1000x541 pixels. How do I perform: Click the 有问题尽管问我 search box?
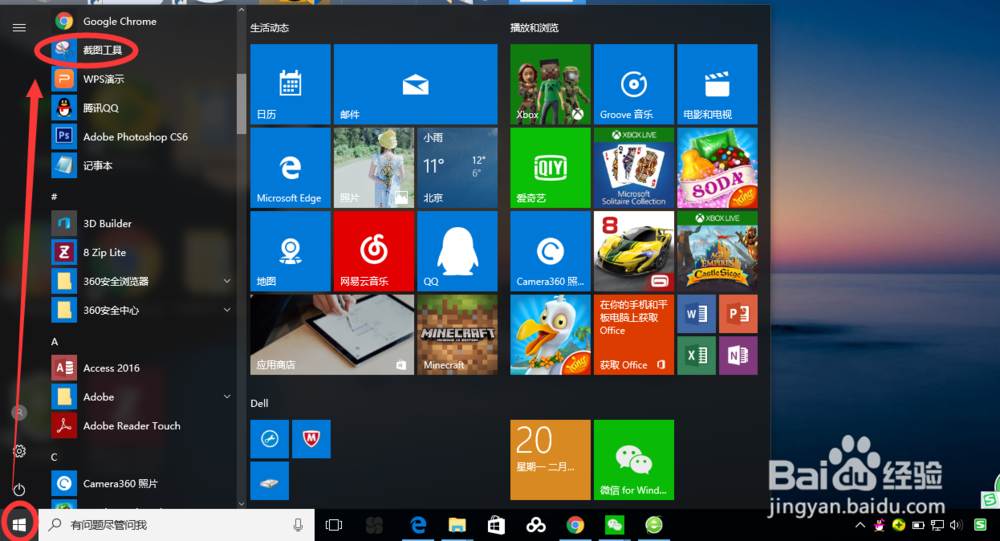pyautogui.click(x=176, y=525)
